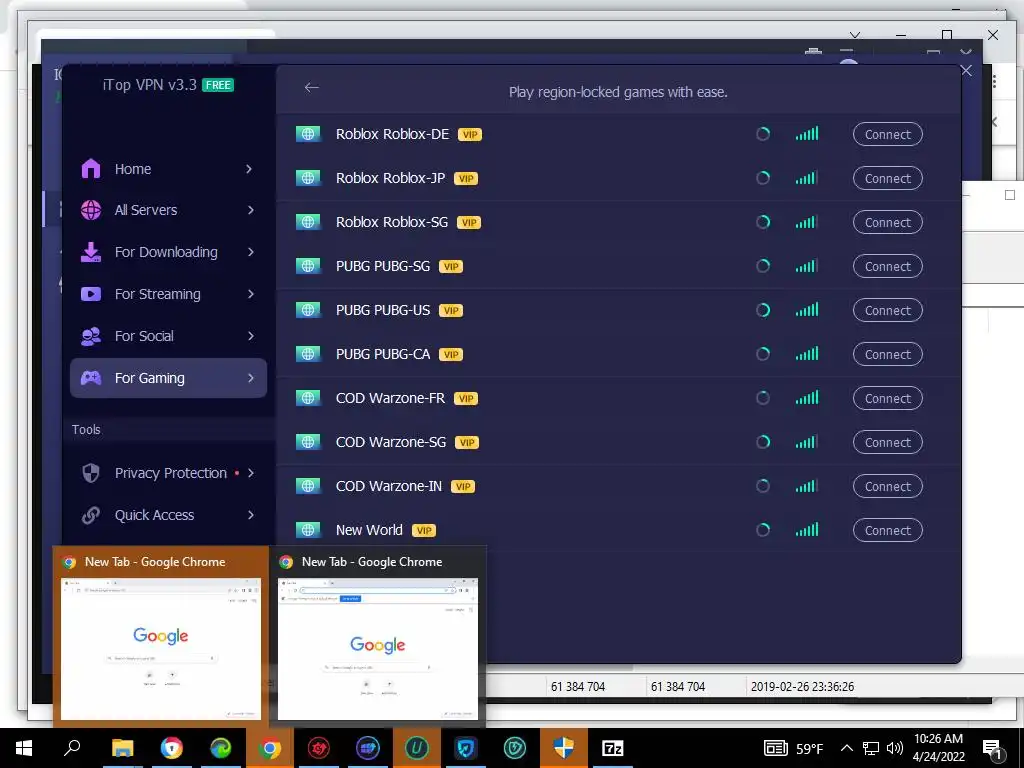Click the taskbar clock showing 10:26 AM

pyautogui.click(x=938, y=748)
